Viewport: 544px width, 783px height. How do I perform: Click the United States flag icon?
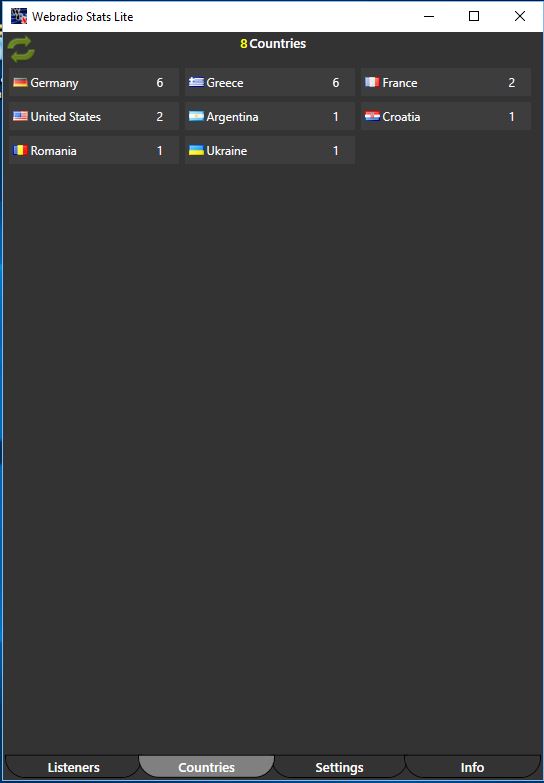[x=20, y=116]
